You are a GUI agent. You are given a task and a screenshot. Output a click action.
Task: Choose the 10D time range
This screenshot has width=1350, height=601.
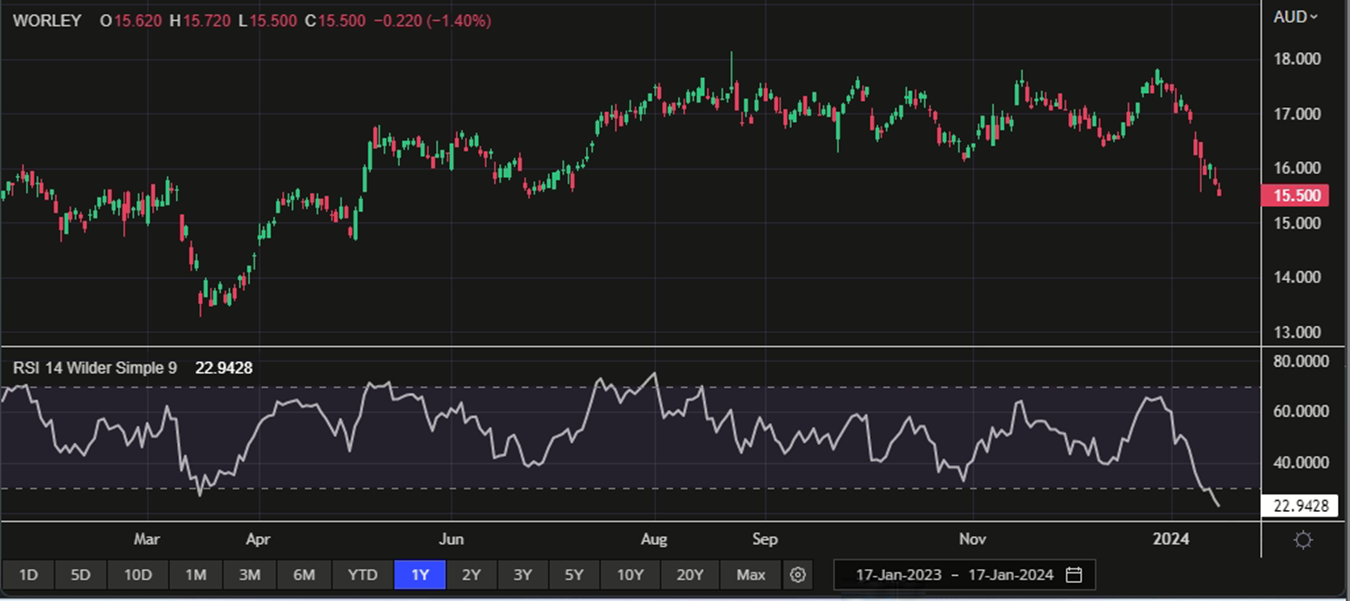(137, 575)
